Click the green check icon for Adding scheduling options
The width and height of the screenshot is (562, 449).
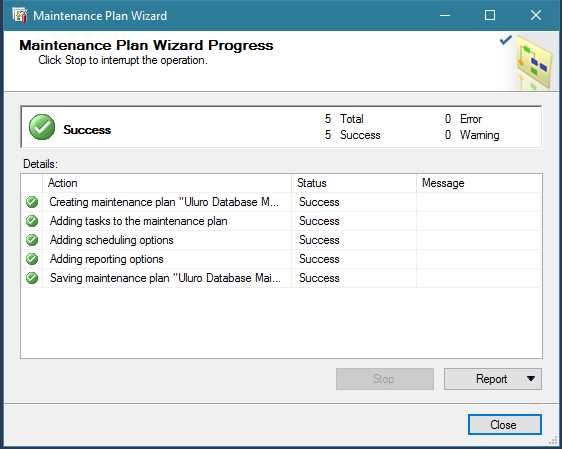point(32,240)
